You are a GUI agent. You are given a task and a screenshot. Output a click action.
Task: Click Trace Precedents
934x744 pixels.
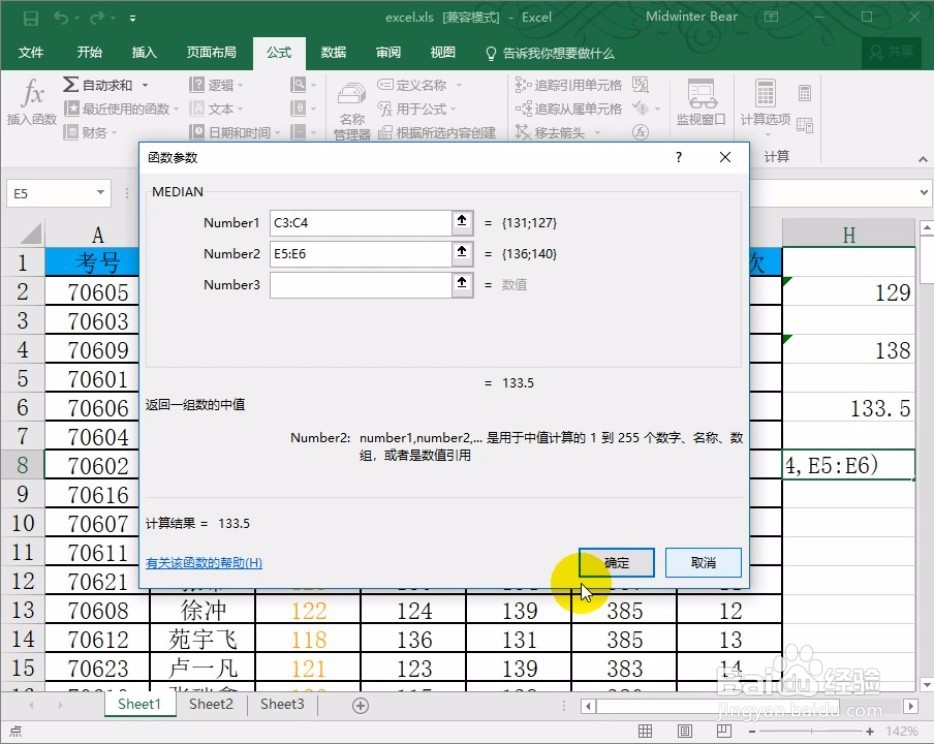pyautogui.click(x=568, y=85)
